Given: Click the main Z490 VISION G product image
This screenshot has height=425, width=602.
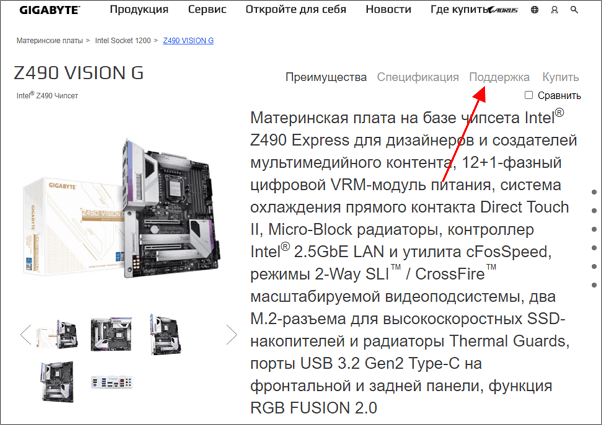Looking at the screenshot, I should (122, 208).
